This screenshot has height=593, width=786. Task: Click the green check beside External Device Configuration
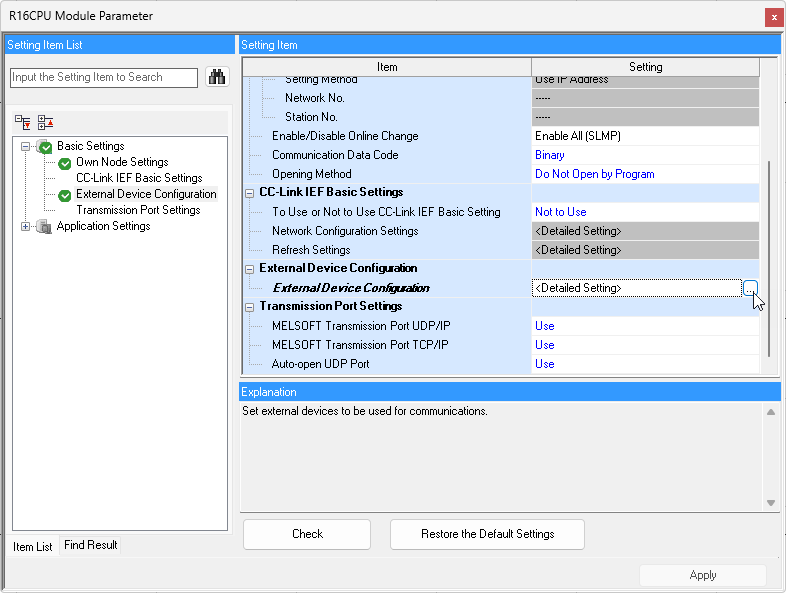(65, 195)
